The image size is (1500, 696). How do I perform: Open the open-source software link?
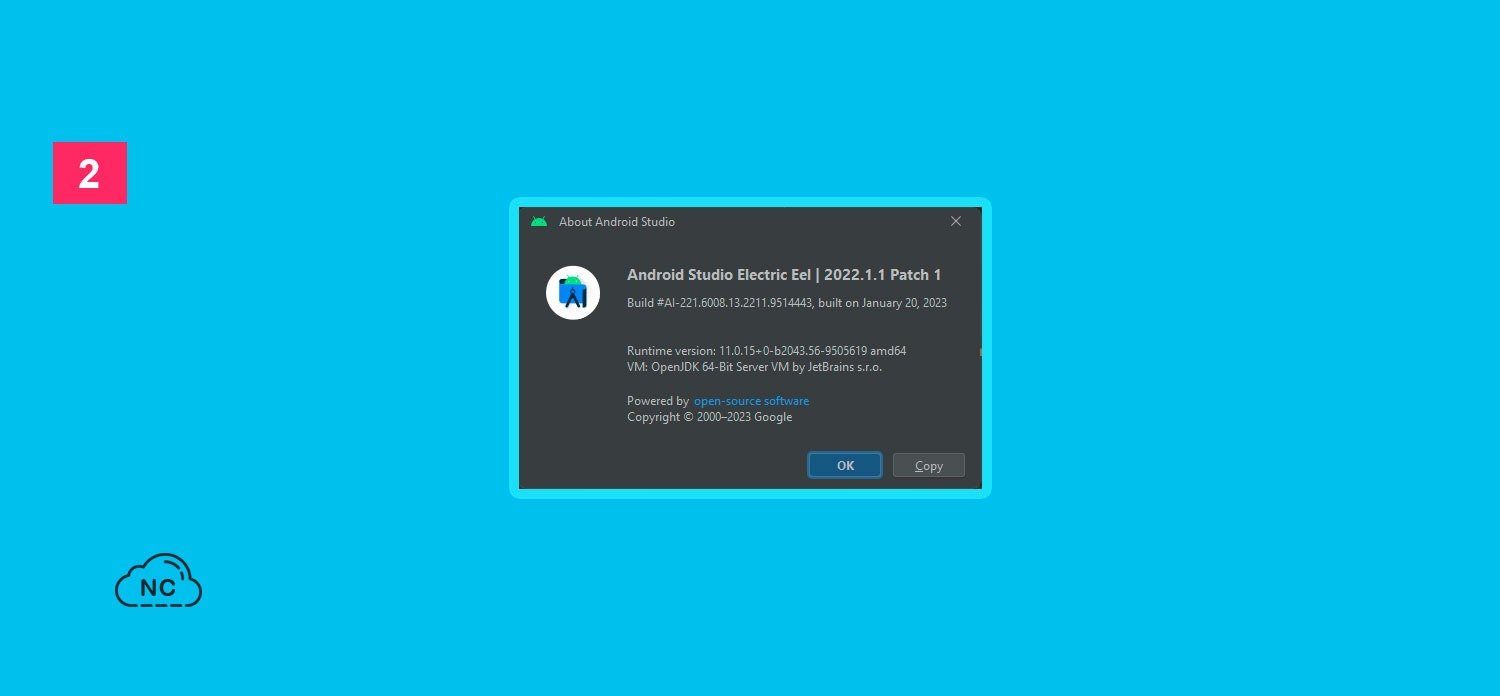tap(751, 401)
